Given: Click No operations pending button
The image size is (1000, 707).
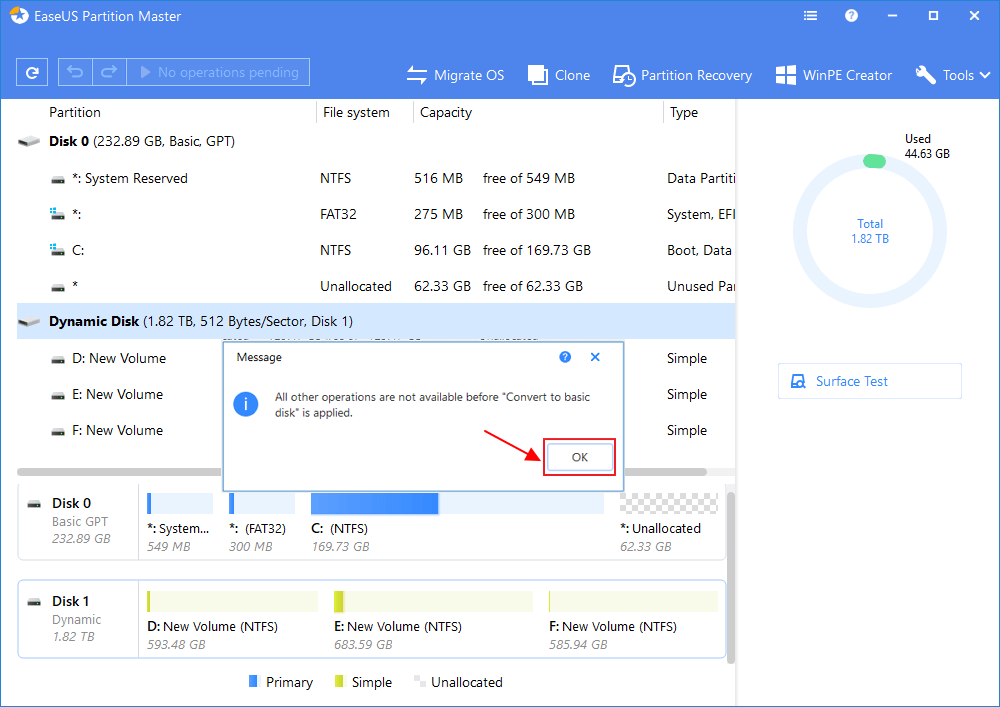Looking at the screenshot, I should point(218,73).
